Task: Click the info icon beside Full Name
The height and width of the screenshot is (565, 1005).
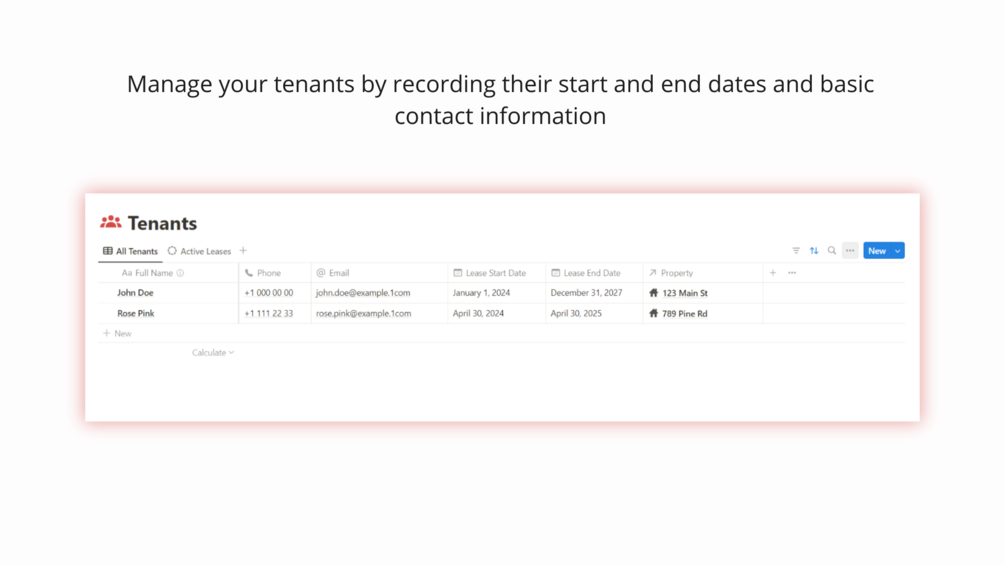Action: 180,273
